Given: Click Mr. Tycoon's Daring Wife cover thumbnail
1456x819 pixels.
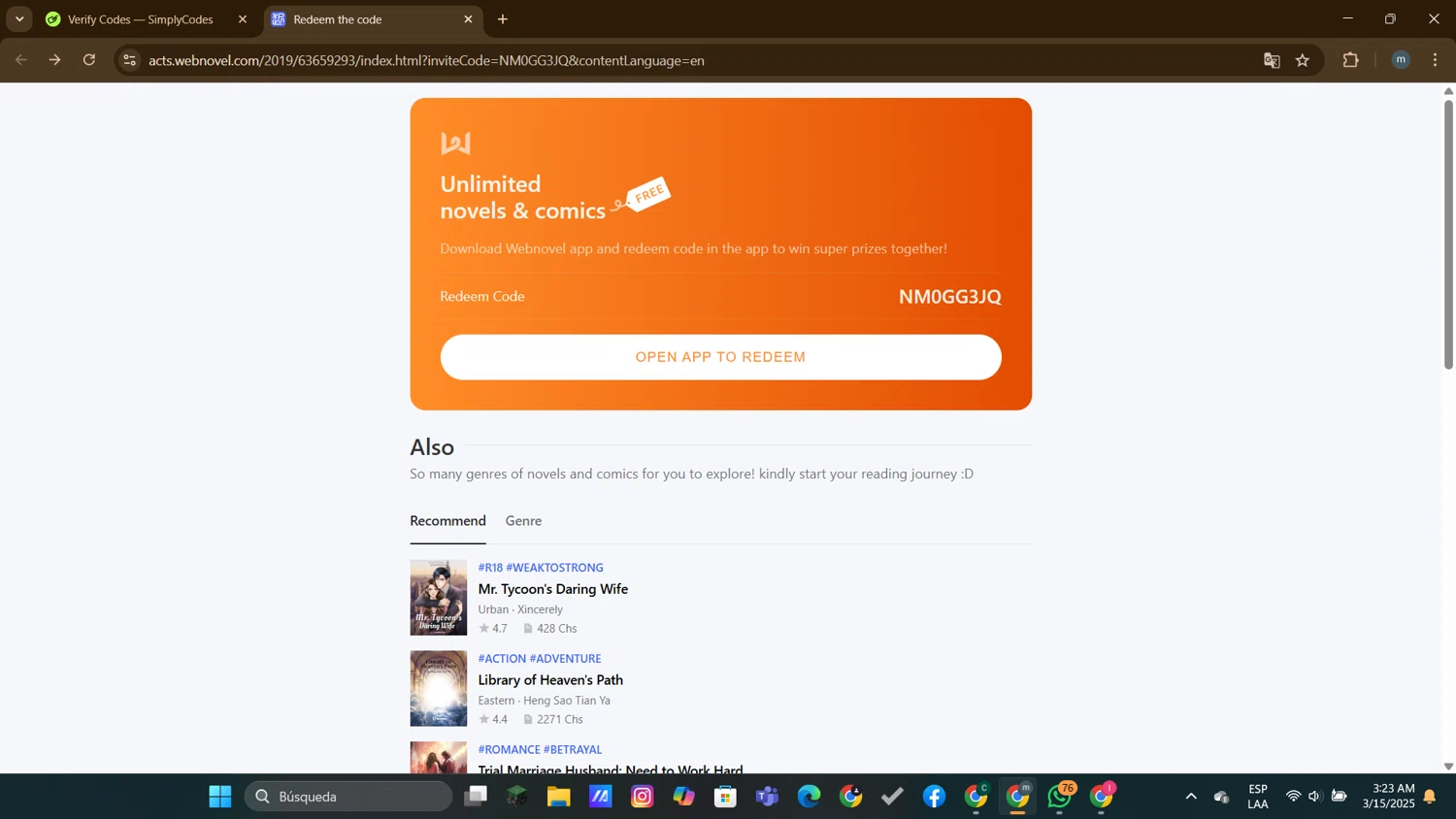Looking at the screenshot, I should (438, 597).
